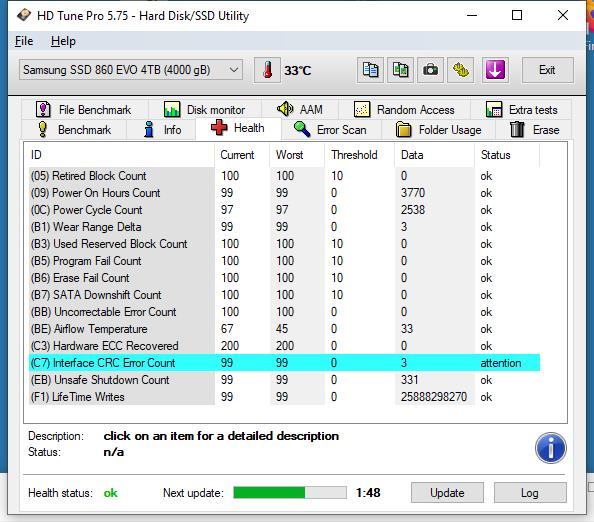Viewport: 594px width, 522px height.
Task: Select the (B7) SATA Downshift Count row
Action: (x=284, y=295)
